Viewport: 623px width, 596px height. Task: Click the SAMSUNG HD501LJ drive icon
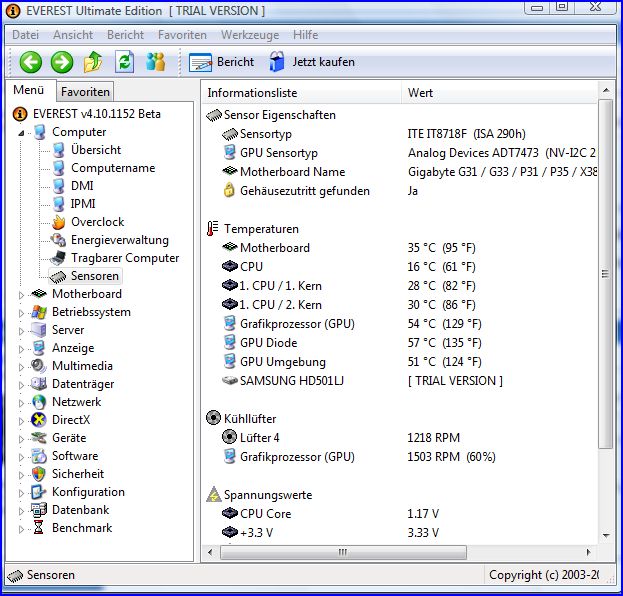click(230, 380)
